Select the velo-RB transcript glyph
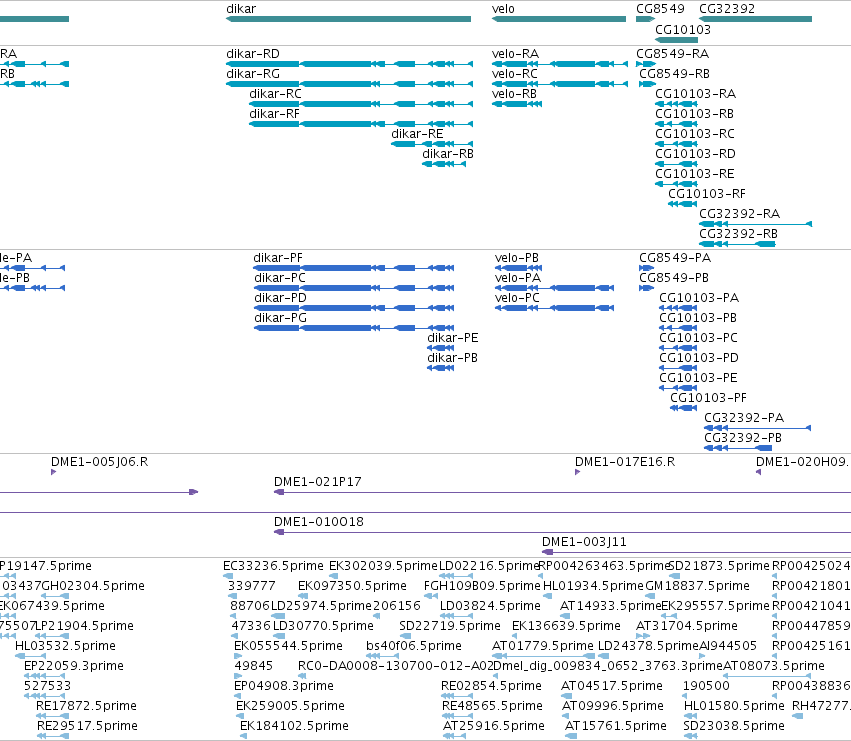 click(517, 104)
